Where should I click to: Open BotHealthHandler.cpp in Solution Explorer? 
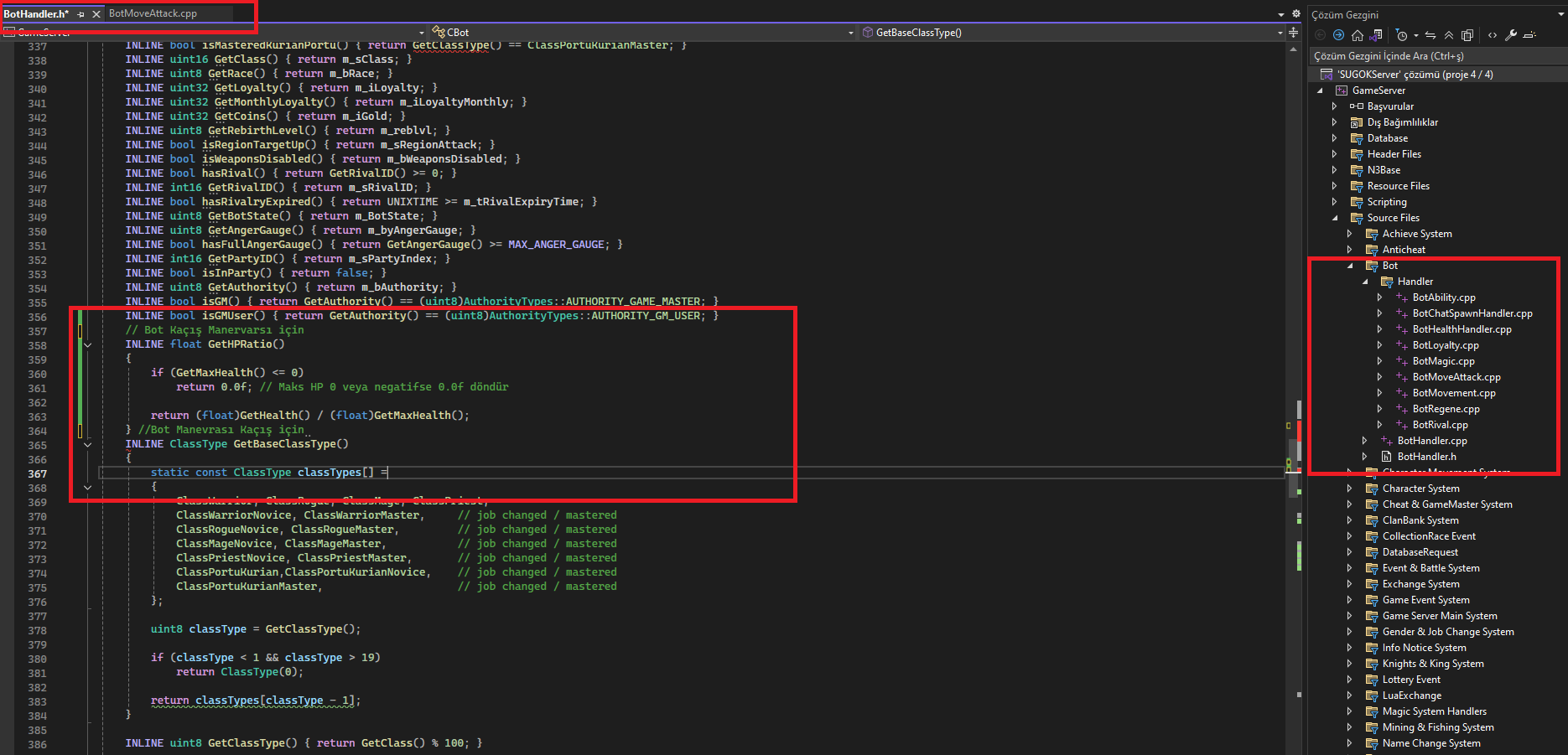point(1462,329)
